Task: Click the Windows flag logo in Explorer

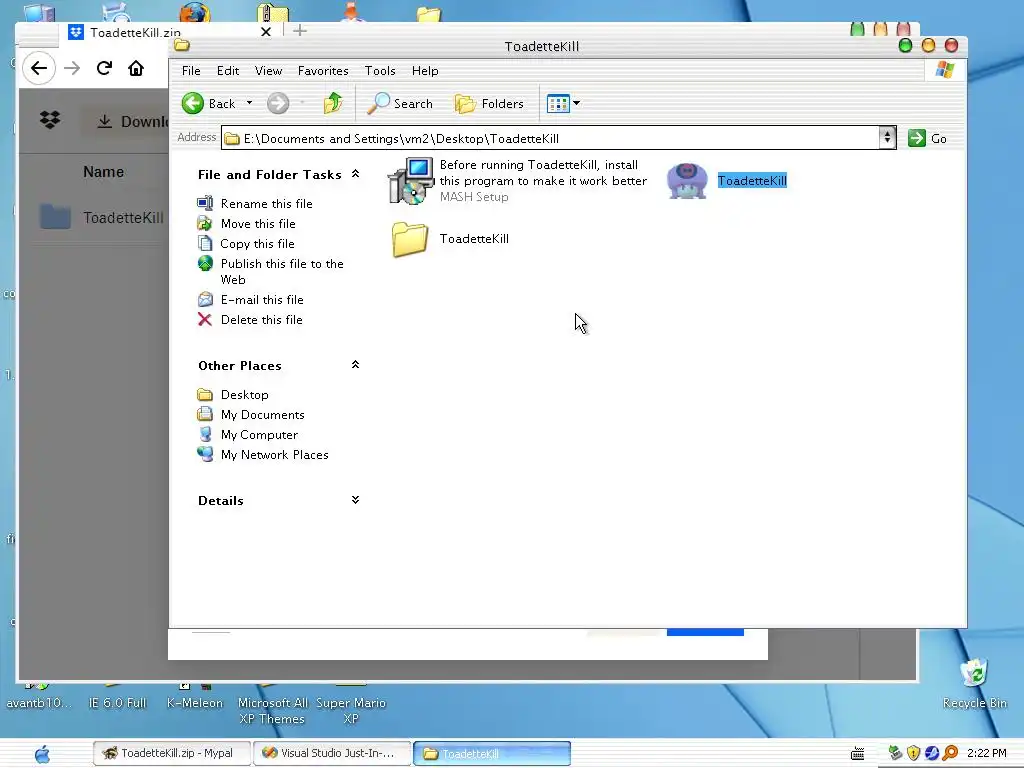Action: pyautogui.click(x=944, y=70)
